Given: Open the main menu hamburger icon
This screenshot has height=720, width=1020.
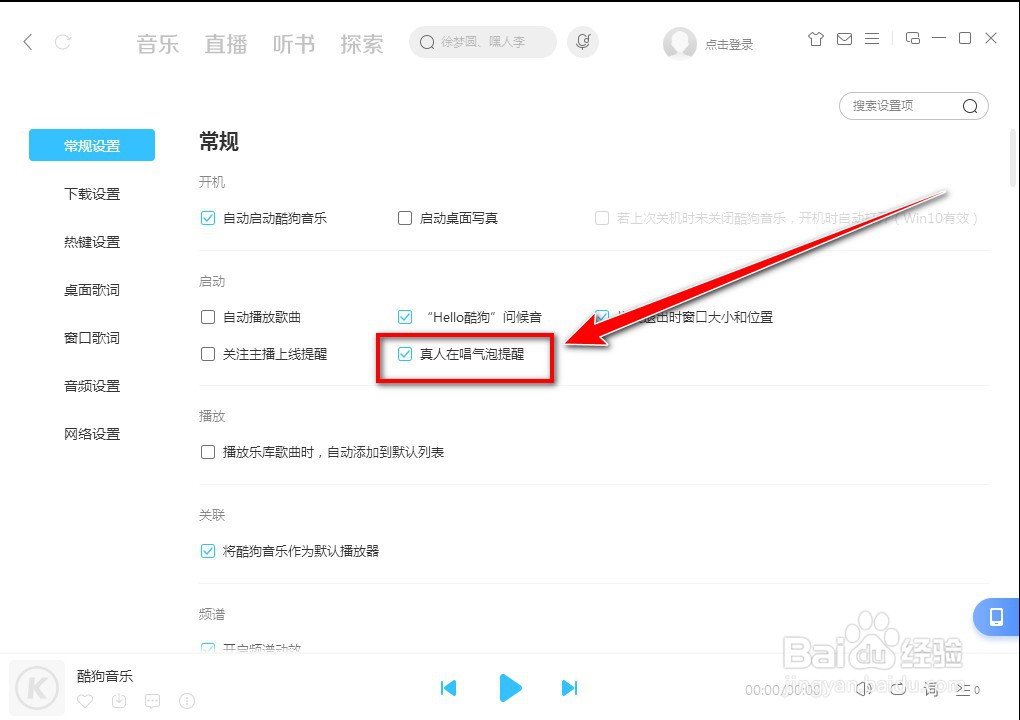Looking at the screenshot, I should tap(872, 39).
